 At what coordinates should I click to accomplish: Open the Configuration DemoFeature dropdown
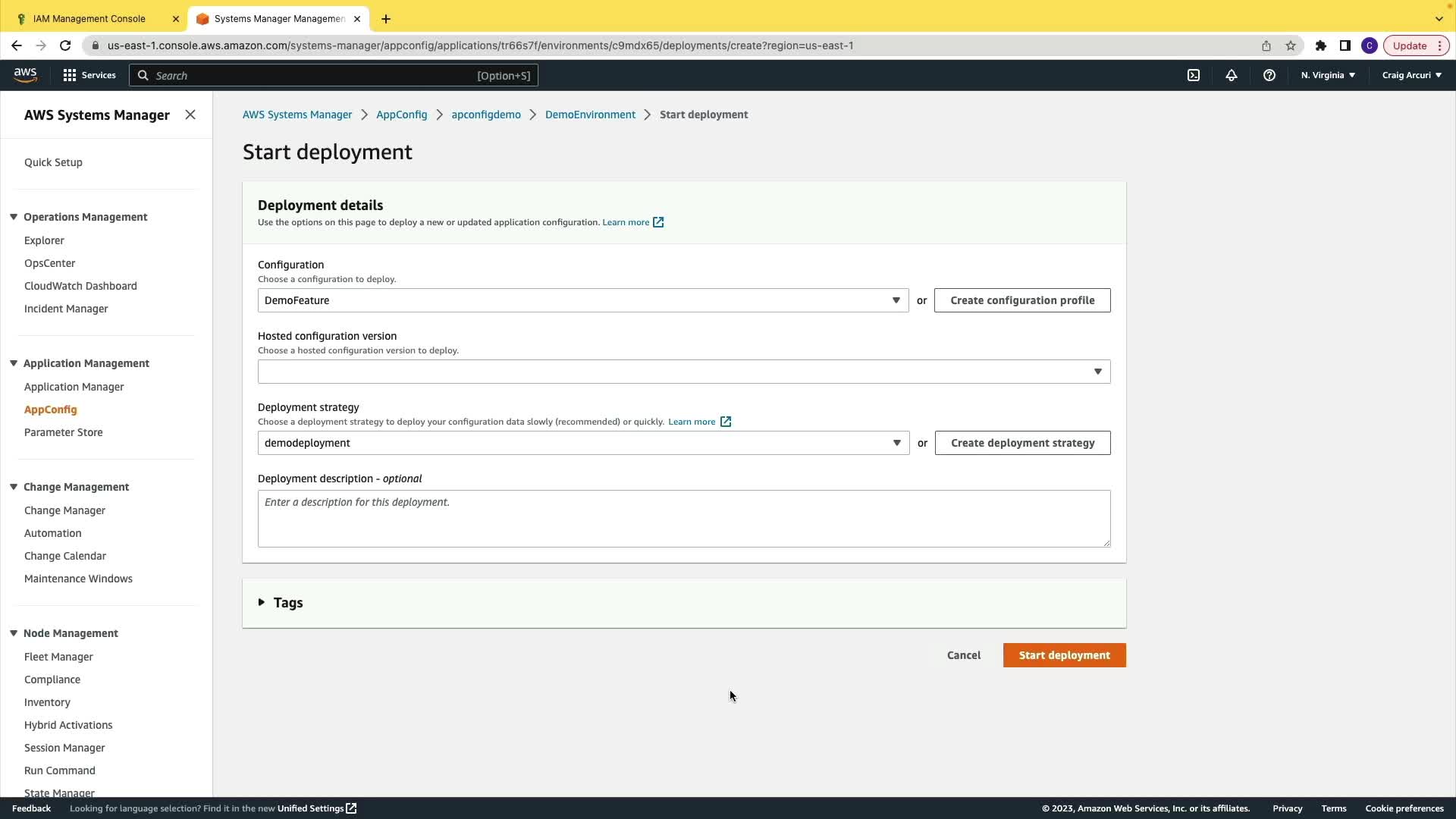point(582,300)
